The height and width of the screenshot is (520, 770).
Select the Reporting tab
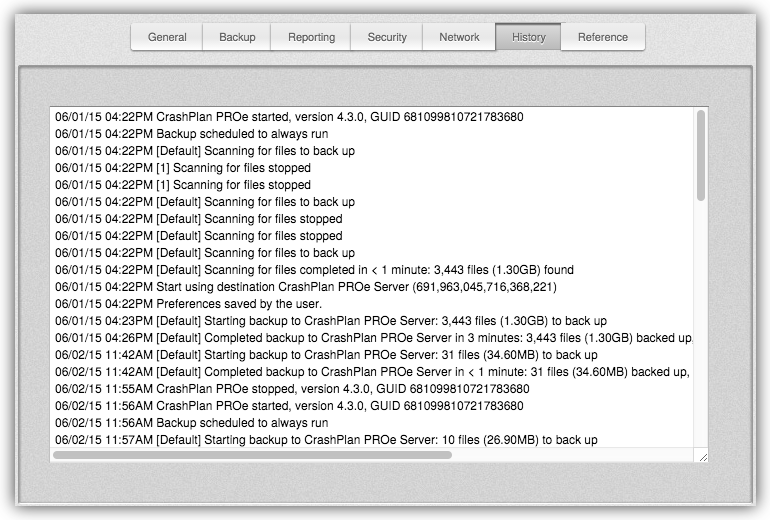[311, 37]
